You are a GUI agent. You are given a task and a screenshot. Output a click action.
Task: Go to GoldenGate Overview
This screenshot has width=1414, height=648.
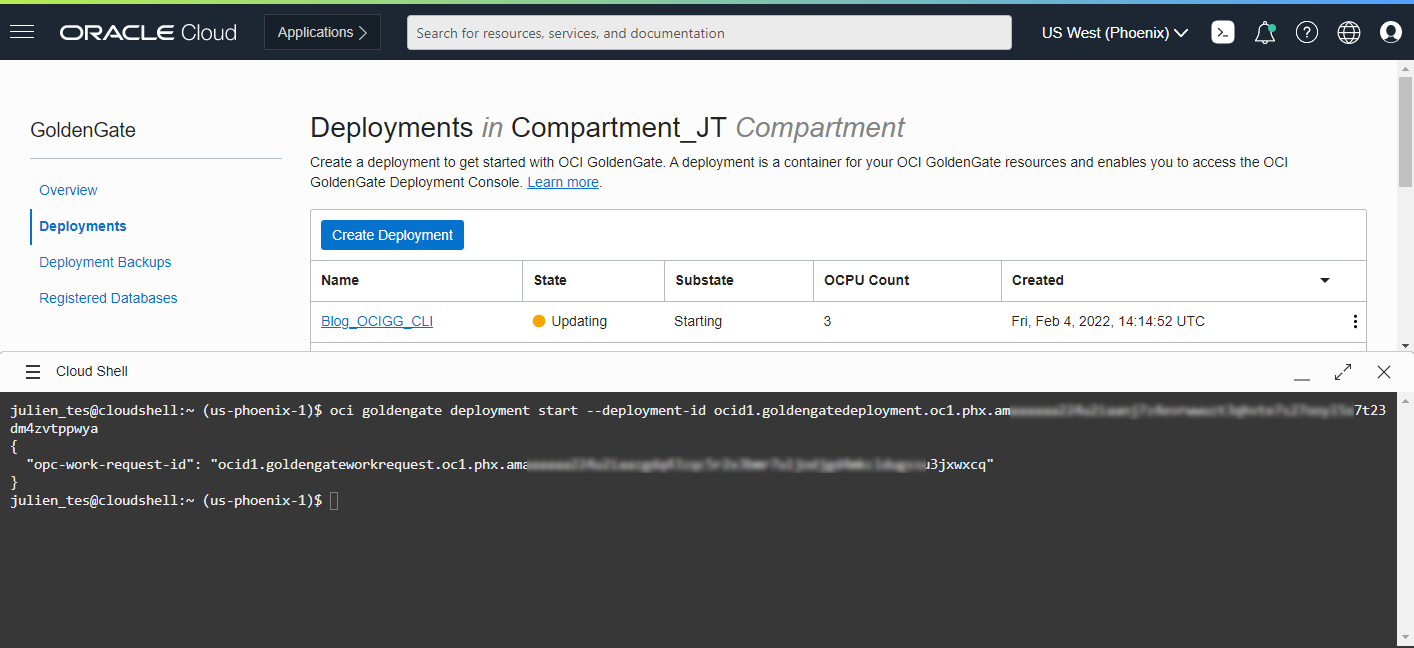point(68,190)
